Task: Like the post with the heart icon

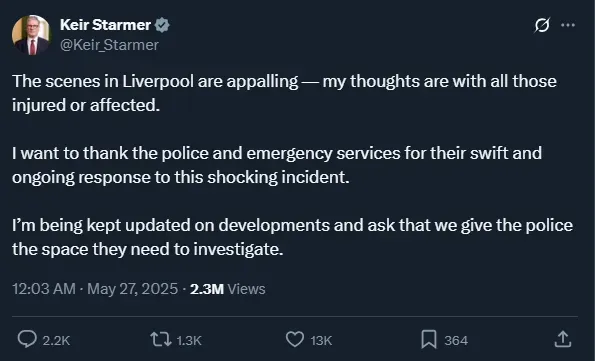Action: [x=295, y=339]
